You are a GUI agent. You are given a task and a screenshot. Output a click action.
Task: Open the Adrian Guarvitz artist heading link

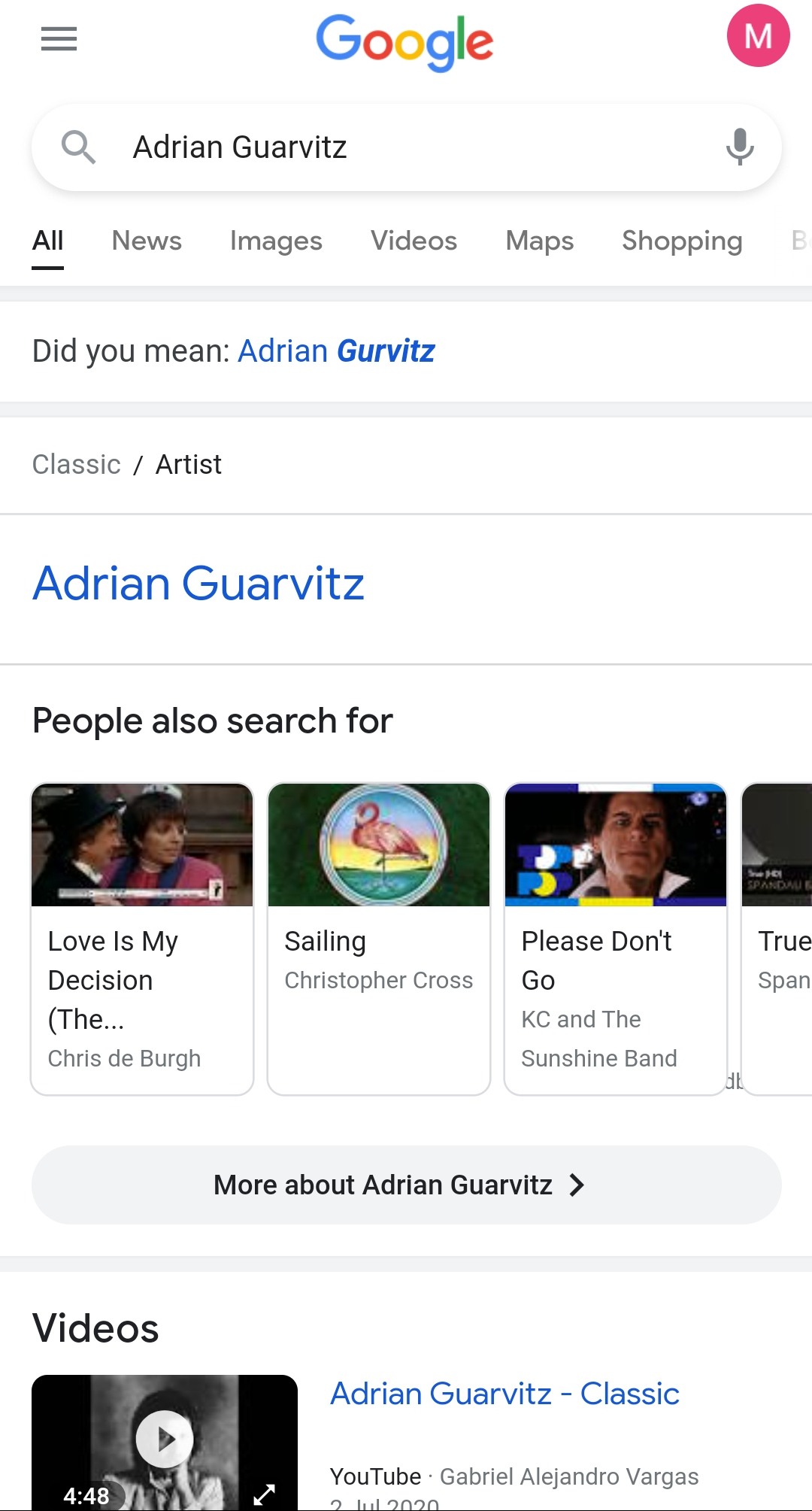[x=198, y=584]
